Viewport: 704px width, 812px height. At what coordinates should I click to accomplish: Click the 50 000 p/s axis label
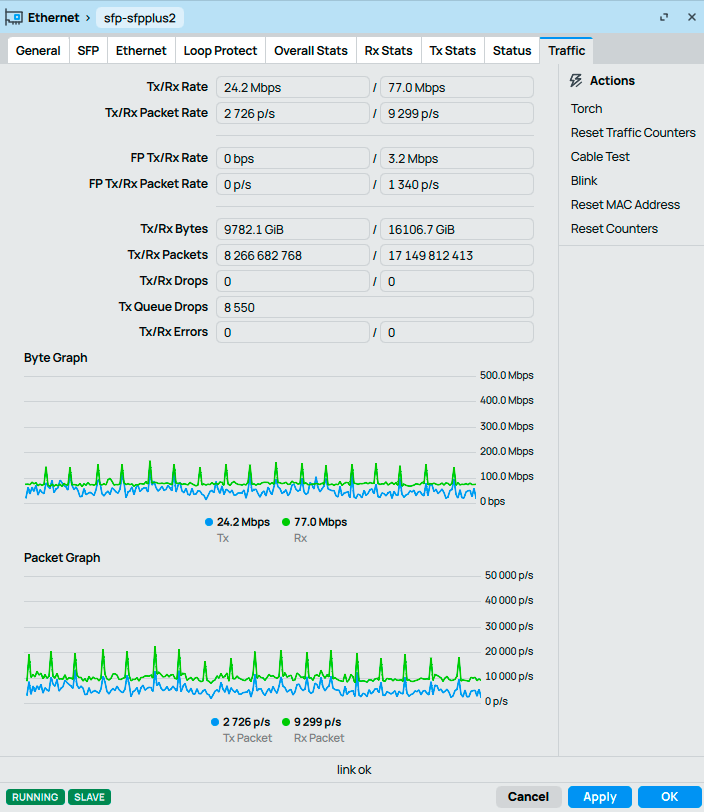[509, 575]
